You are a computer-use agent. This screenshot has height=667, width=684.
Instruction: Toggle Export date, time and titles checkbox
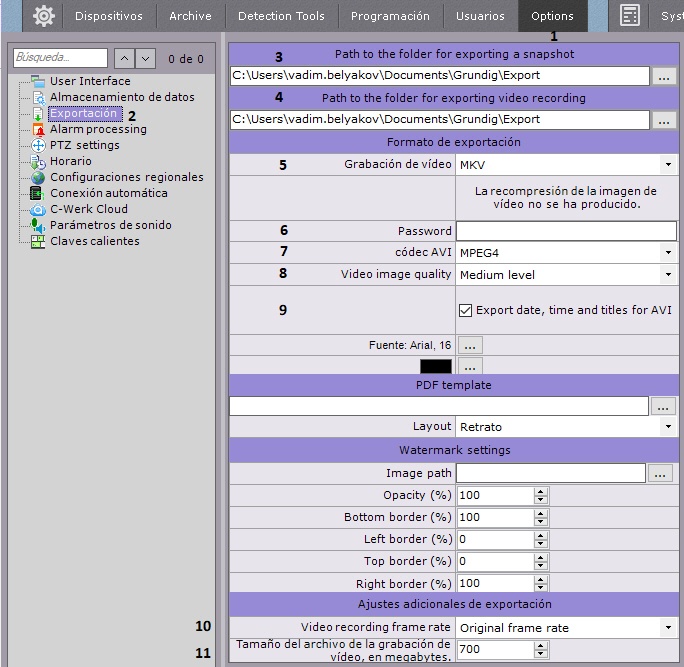[466, 311]
